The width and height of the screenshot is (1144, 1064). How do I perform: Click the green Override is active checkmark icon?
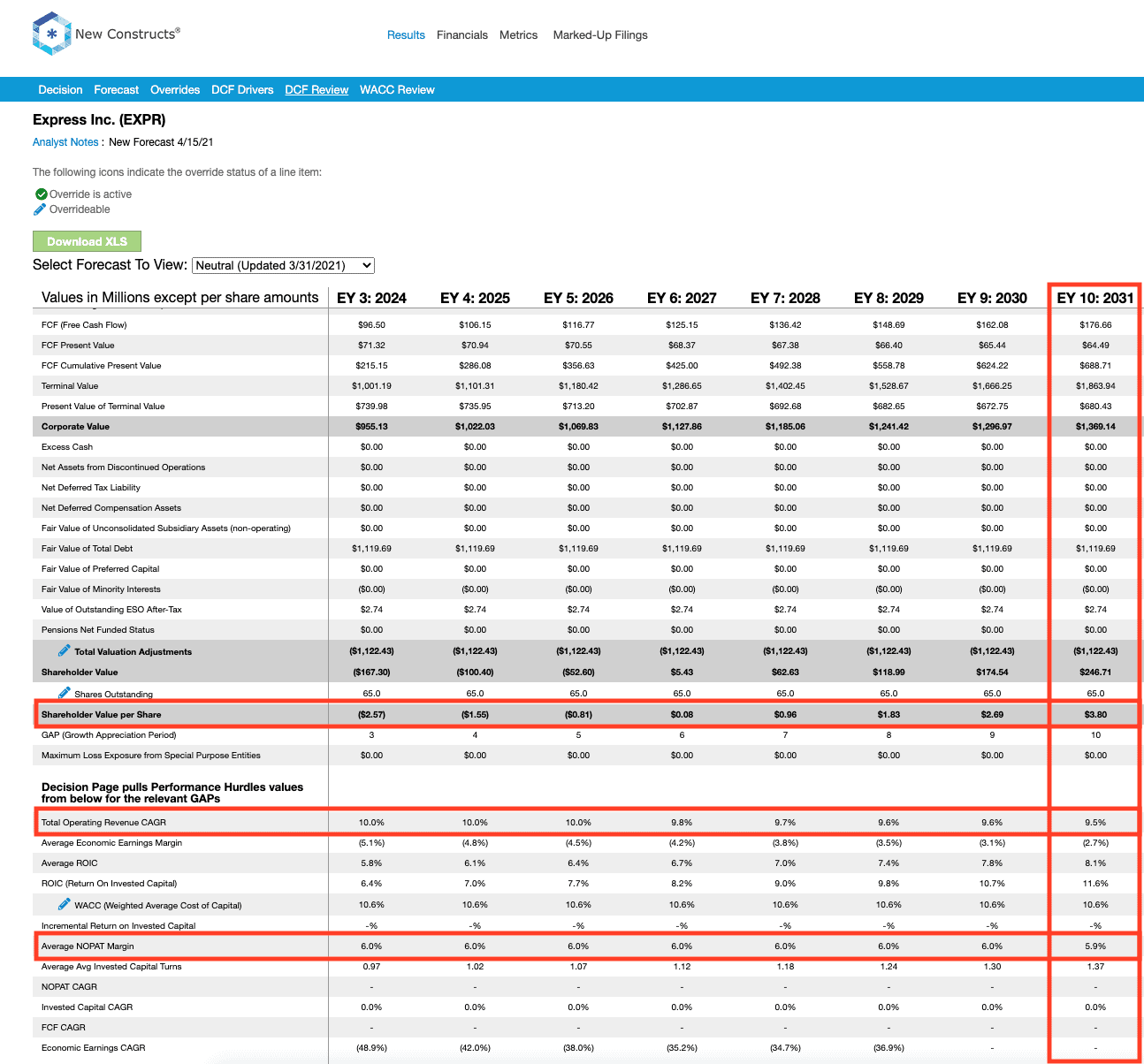[x=41, y=194]
